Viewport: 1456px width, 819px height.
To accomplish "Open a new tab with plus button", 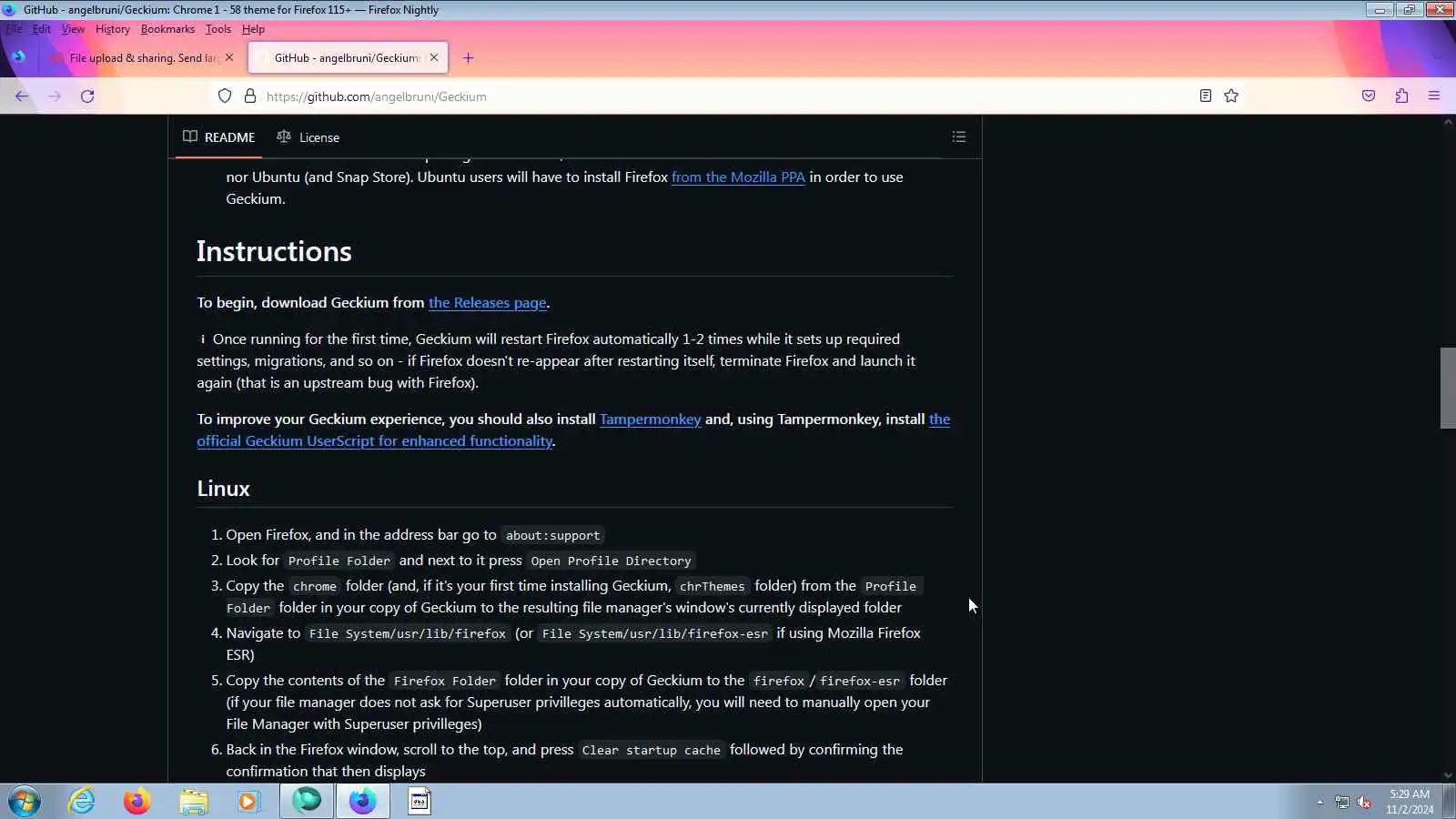I will pos(468,58).
